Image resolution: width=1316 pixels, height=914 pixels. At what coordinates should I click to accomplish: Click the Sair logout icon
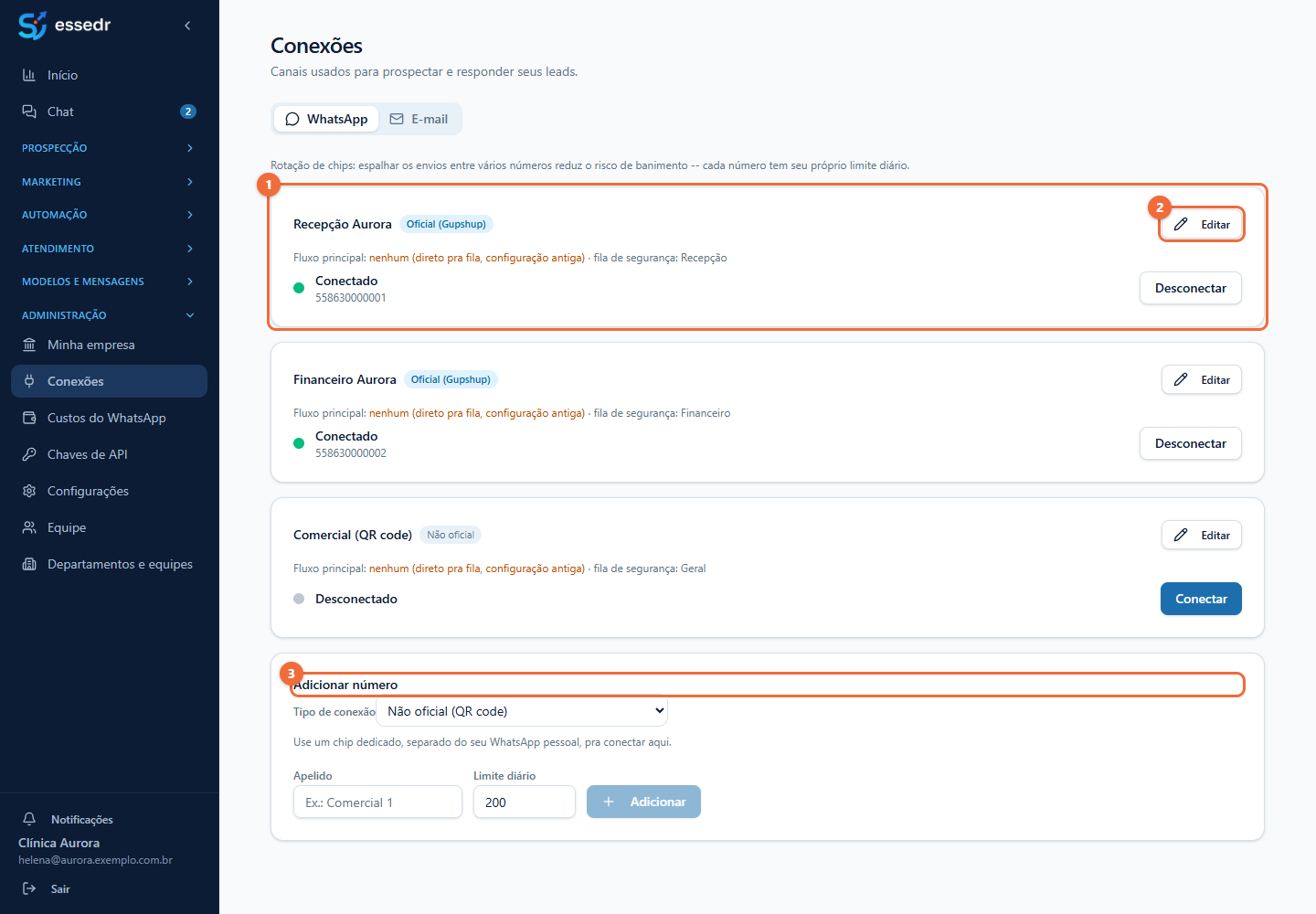29,888
